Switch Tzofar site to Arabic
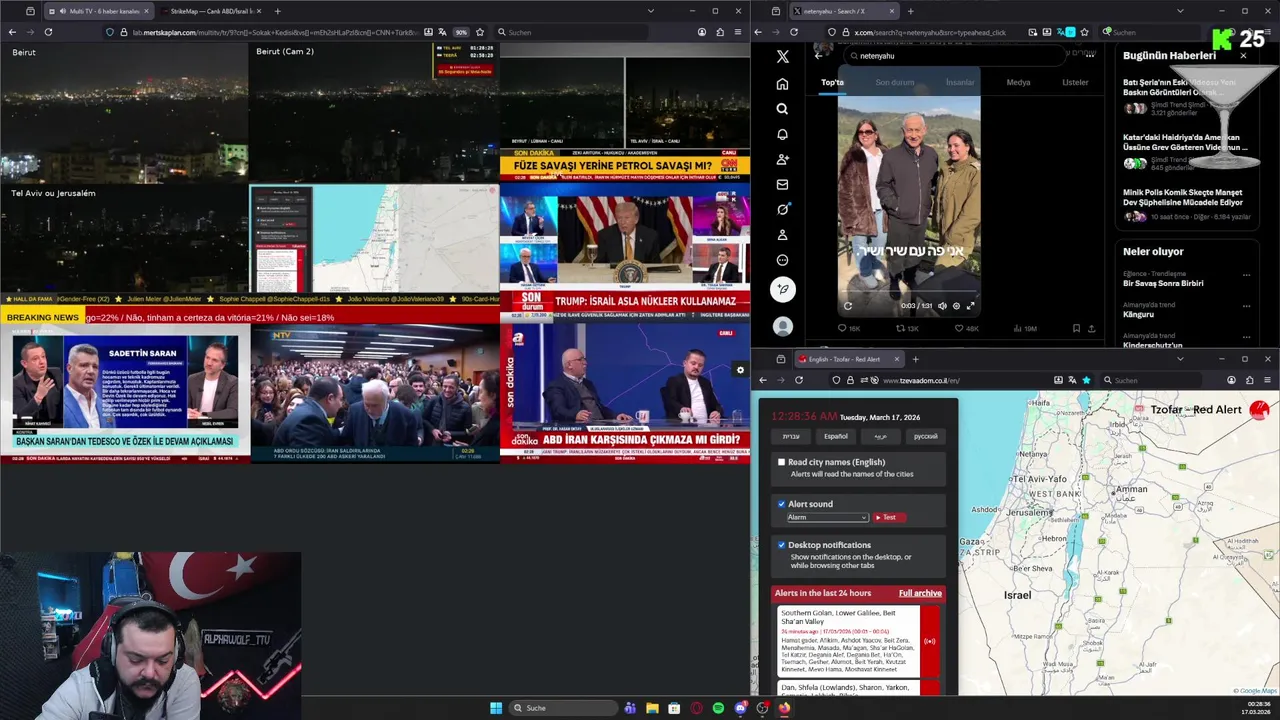The height and width of the screenshot is (720, 1280). 880,436
